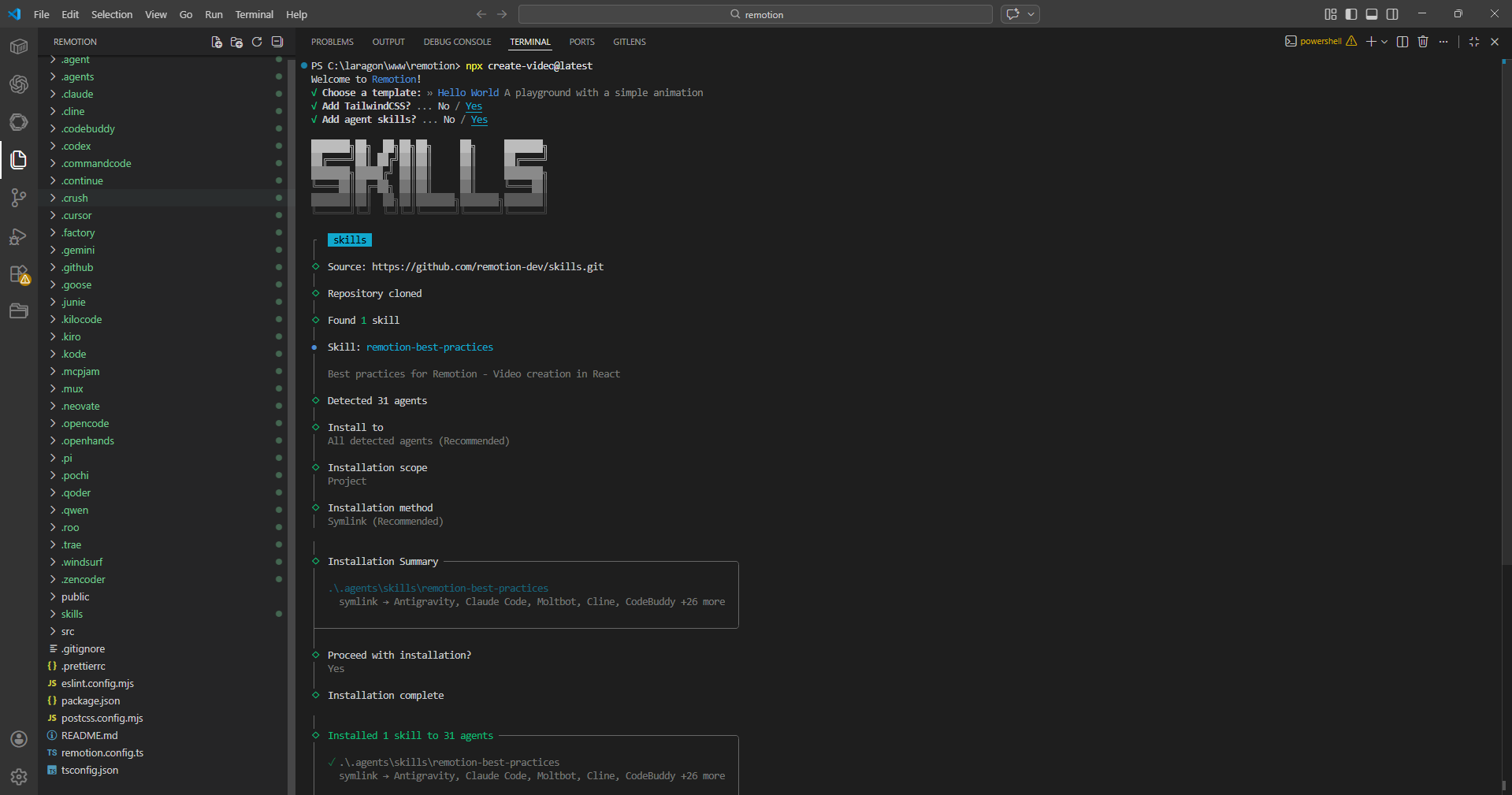This screenshot has width=1512, height=795.
Task: Open the Terminal menu in menu bar
Action: 254,14
